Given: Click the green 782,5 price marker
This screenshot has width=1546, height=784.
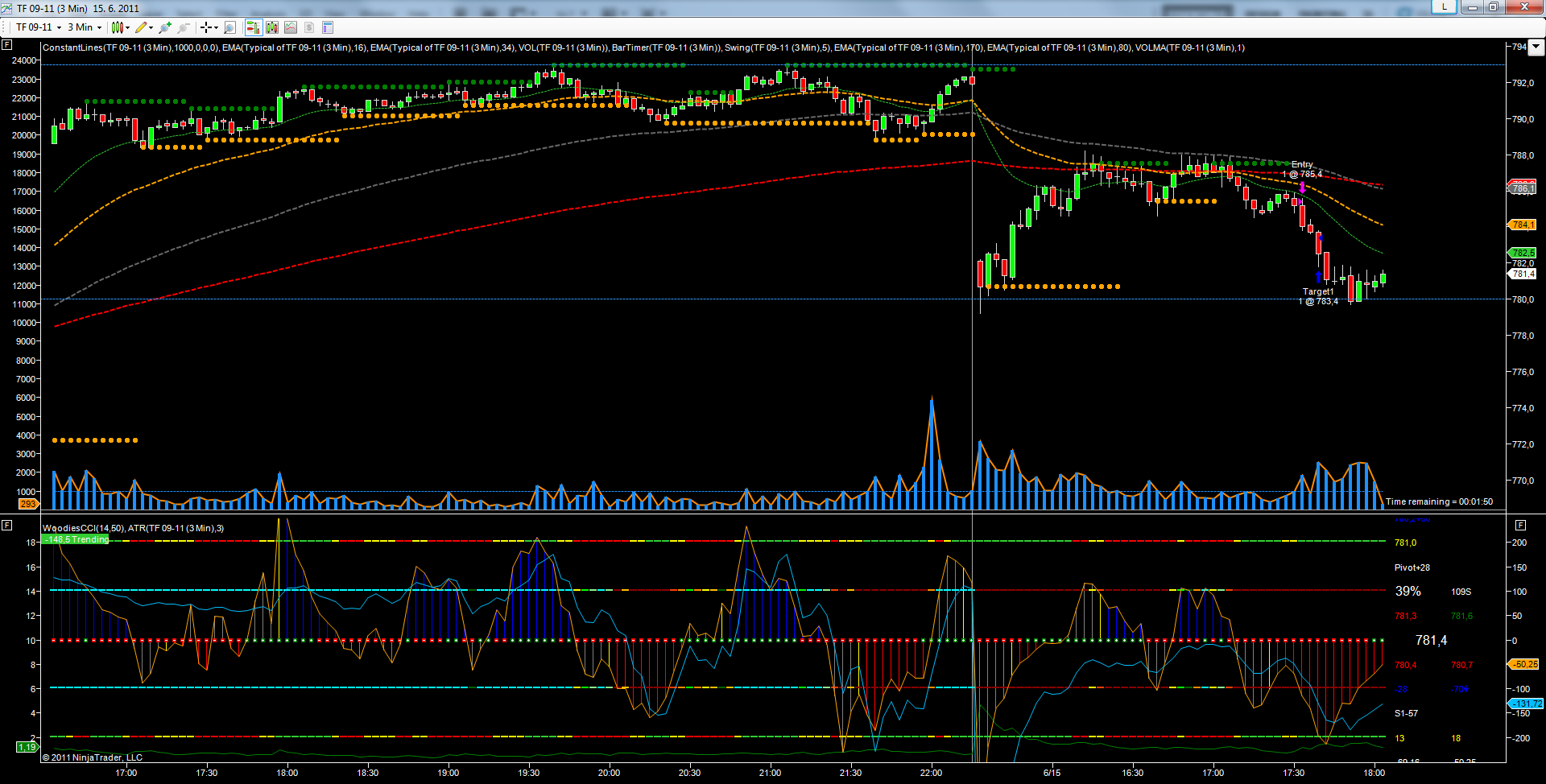Looking at the screenshot, I should (x=1522, y=253).
